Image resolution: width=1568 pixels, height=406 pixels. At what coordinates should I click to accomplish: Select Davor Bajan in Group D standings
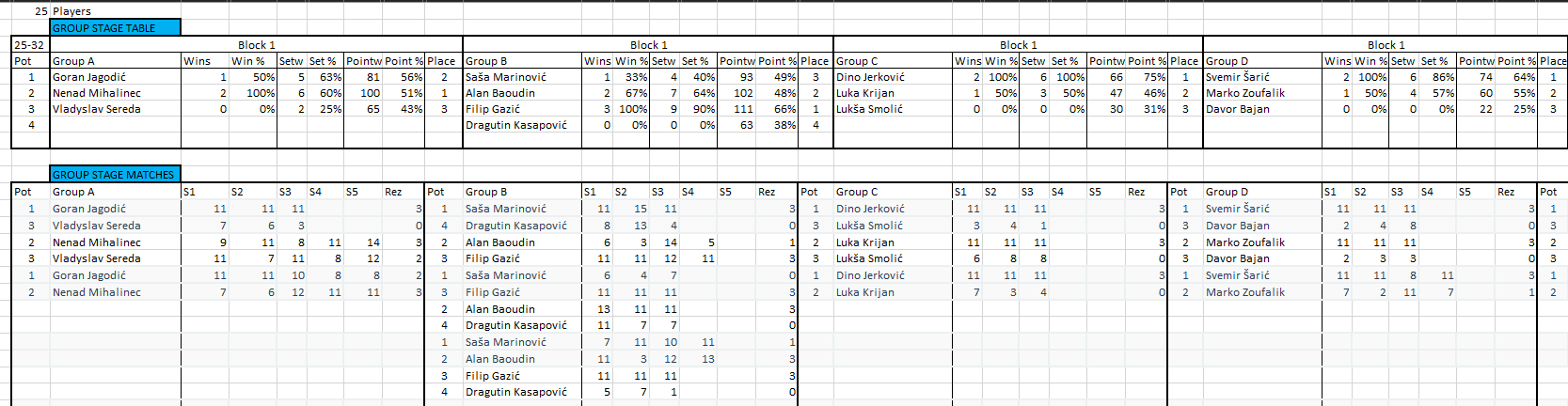(x=1237, y=109)
